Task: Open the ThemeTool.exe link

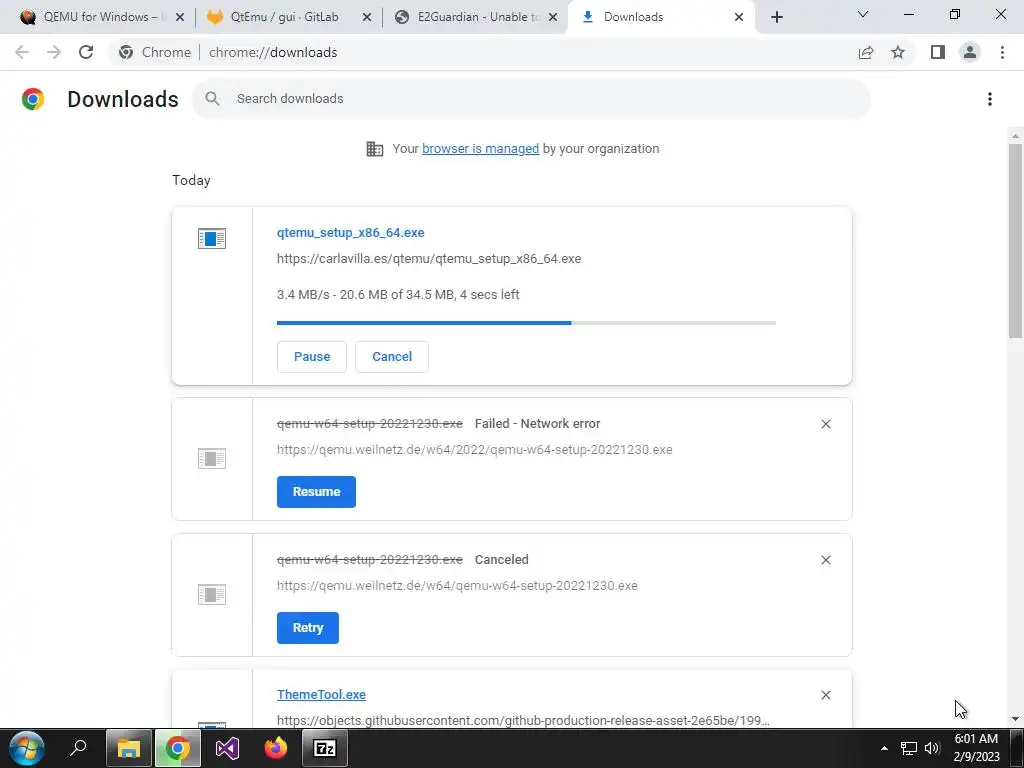Action: tap(321, 694)
